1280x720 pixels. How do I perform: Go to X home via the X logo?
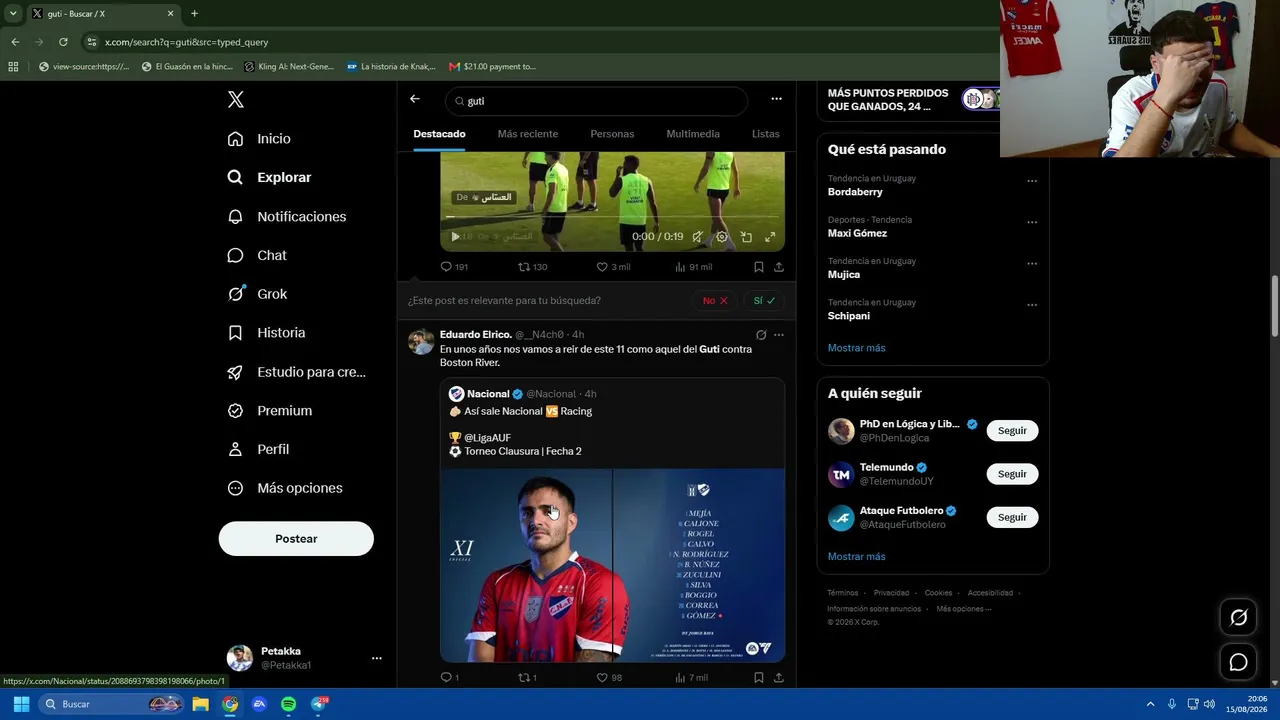click(x=236, y=99)
